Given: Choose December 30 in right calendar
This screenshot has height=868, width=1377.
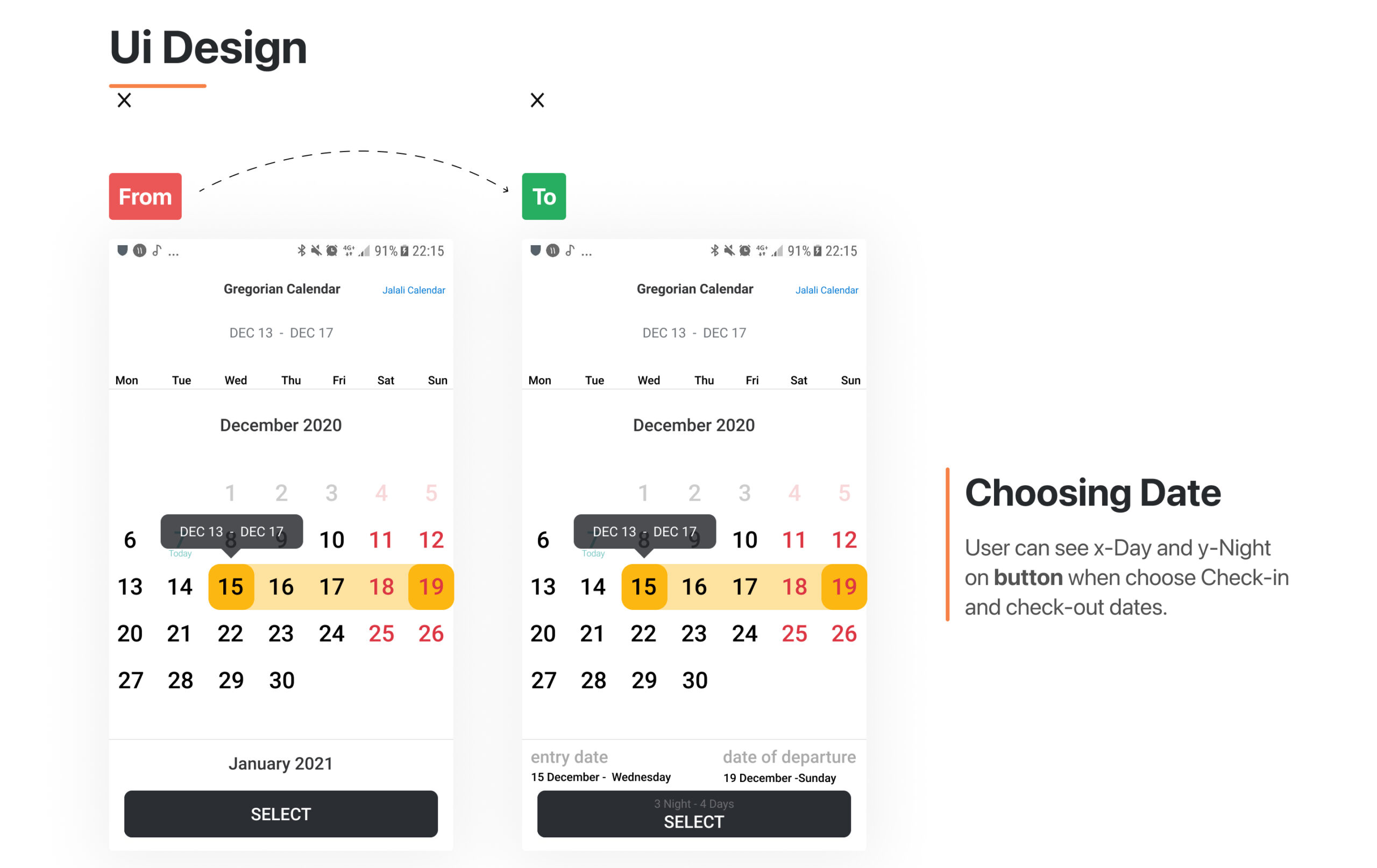Looking at the screenshot, I should pos(695,680).
